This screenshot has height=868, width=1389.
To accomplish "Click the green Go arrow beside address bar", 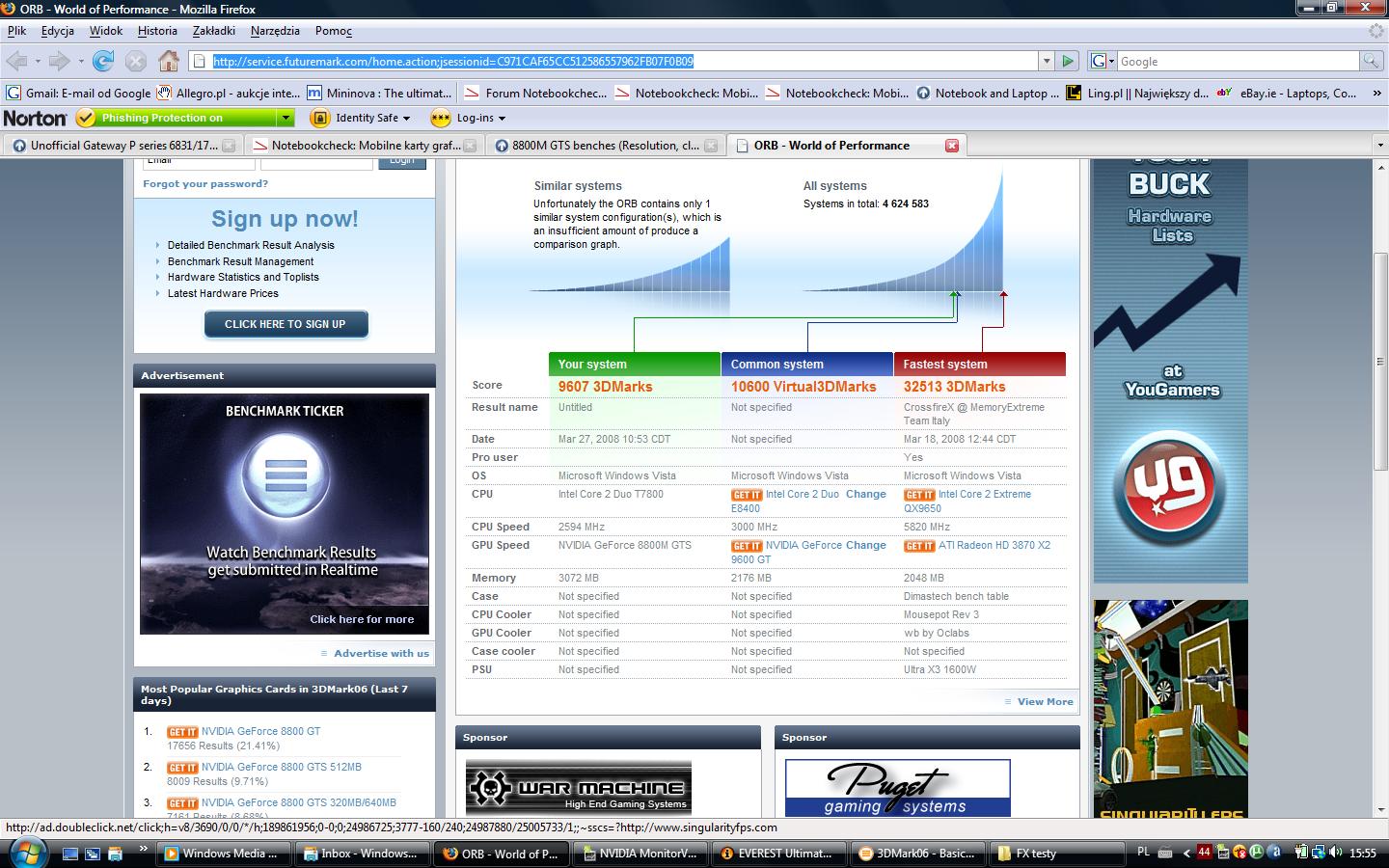I will (x=1068, y=61).
